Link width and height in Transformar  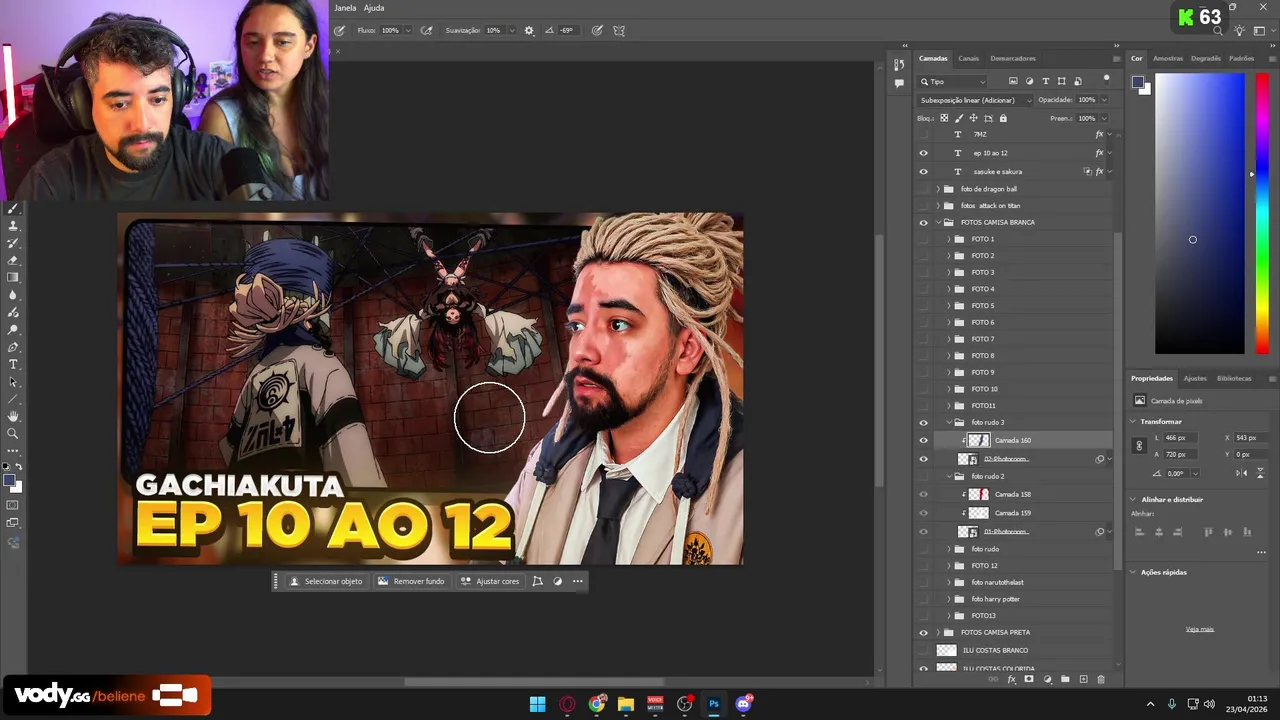1139,446
